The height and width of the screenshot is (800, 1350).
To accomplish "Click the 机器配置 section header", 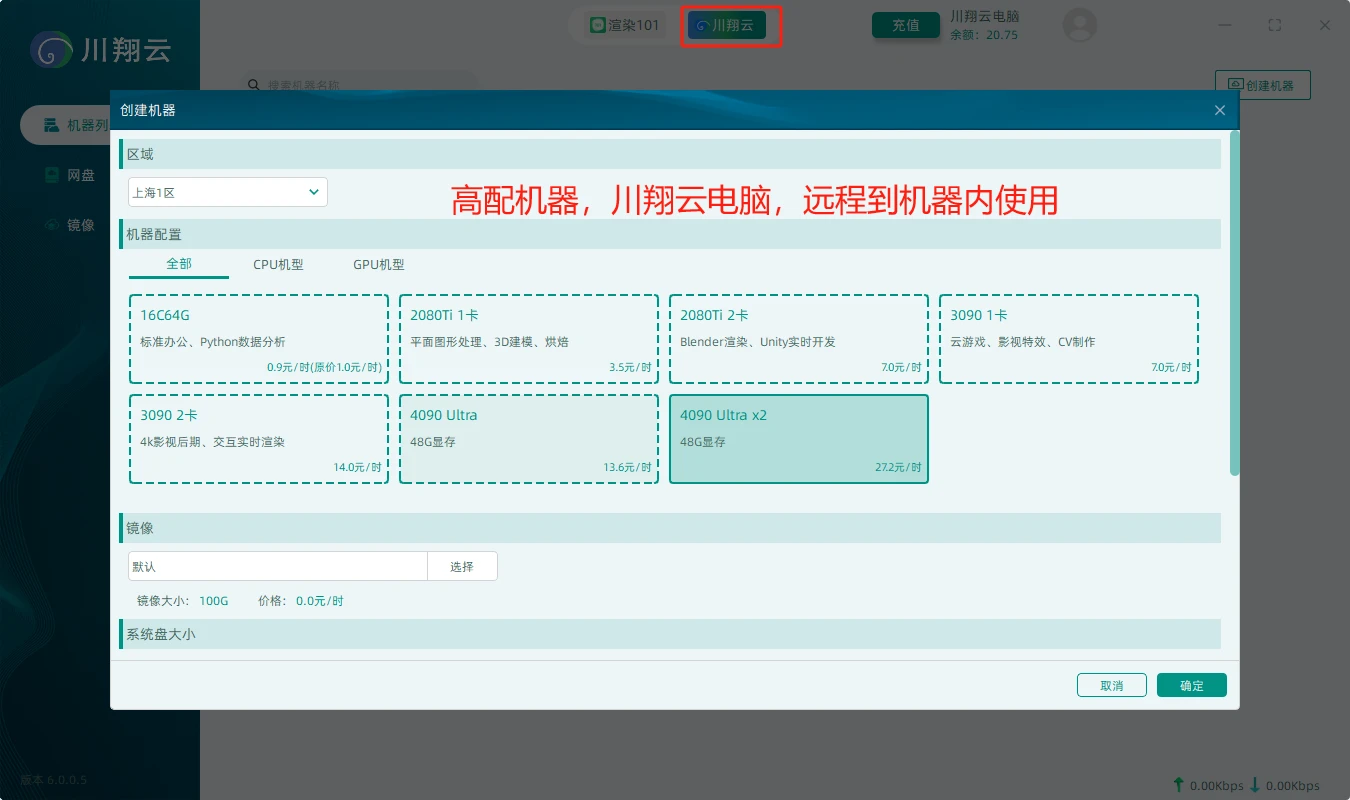I will tap(670, 234).
